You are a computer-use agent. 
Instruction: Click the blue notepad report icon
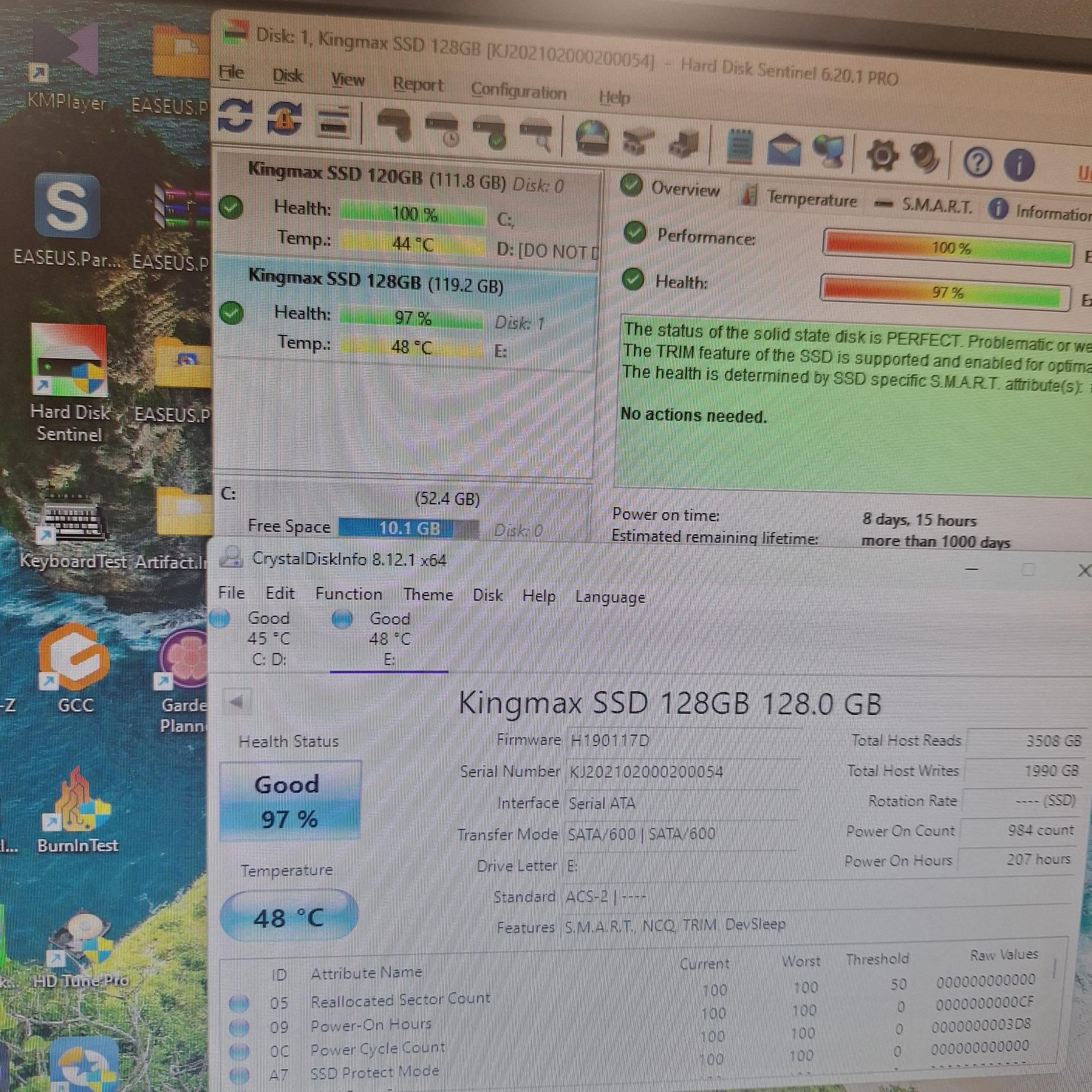tap(739, 147)
